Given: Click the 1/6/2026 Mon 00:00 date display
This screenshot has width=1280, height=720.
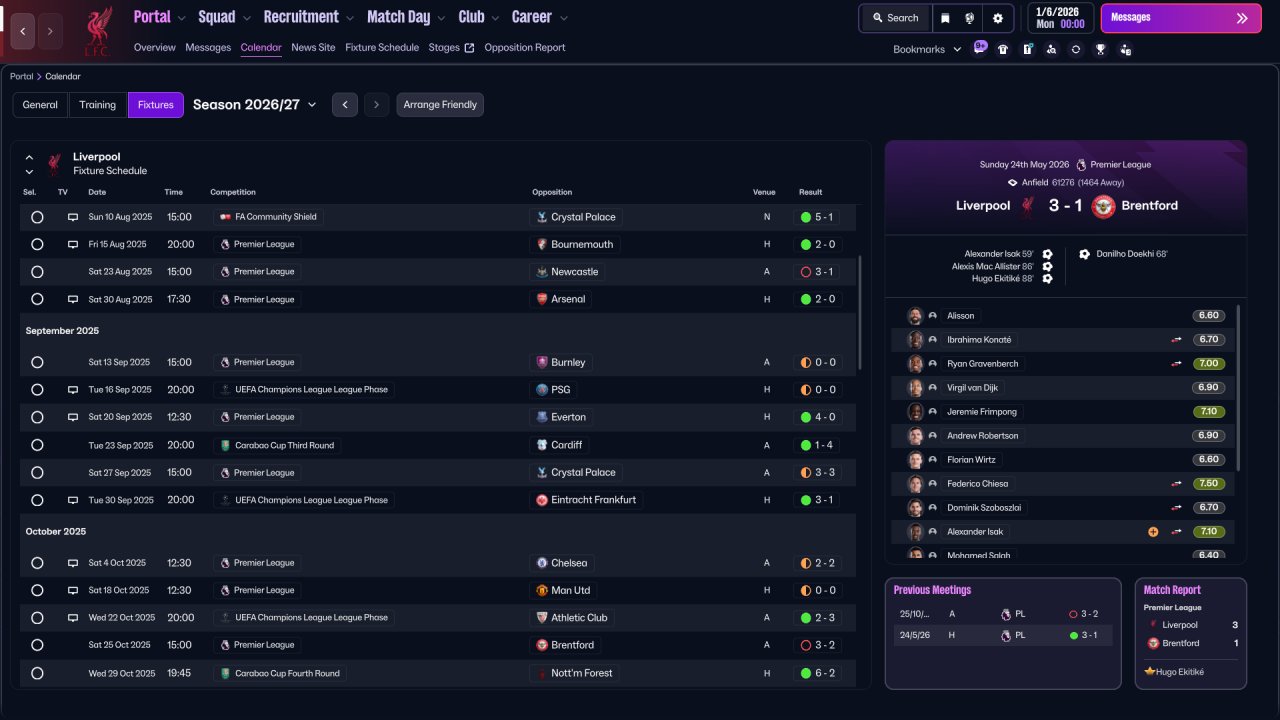Looking at the screenshot, I should pyautogui.click(x=1061, y=18).
